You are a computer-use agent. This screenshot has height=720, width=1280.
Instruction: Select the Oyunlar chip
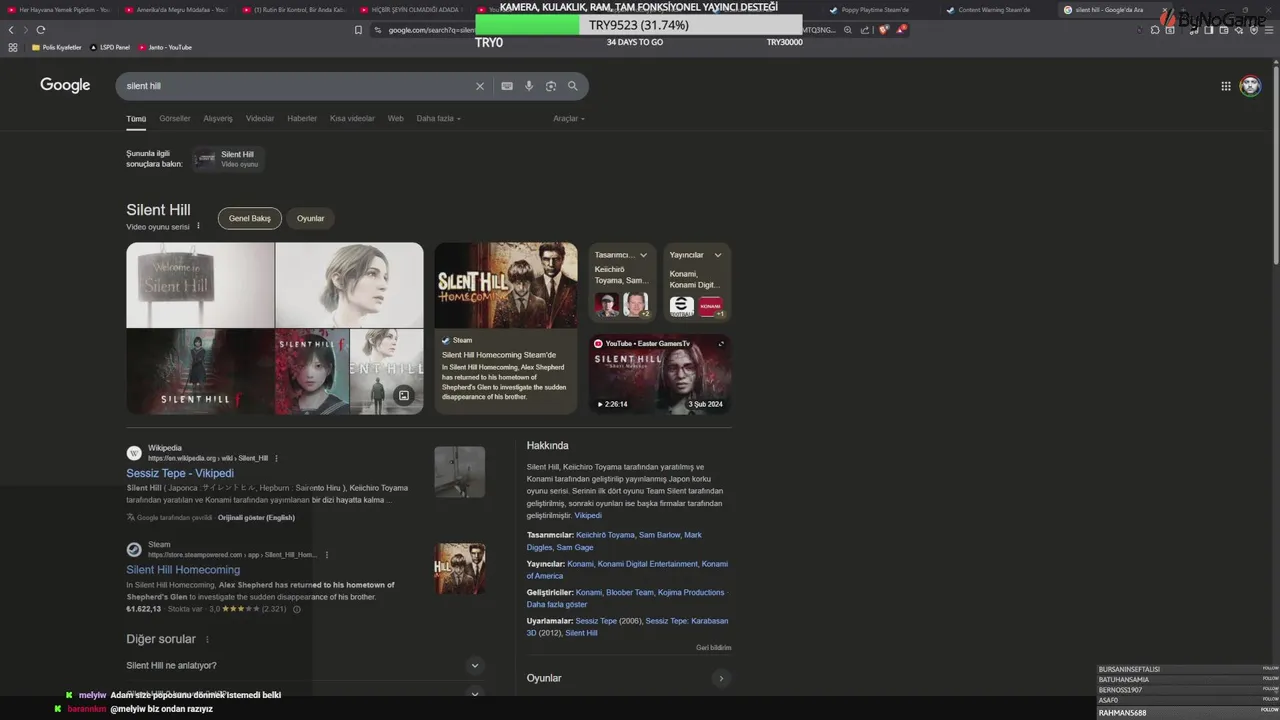(x=311, y=218)
